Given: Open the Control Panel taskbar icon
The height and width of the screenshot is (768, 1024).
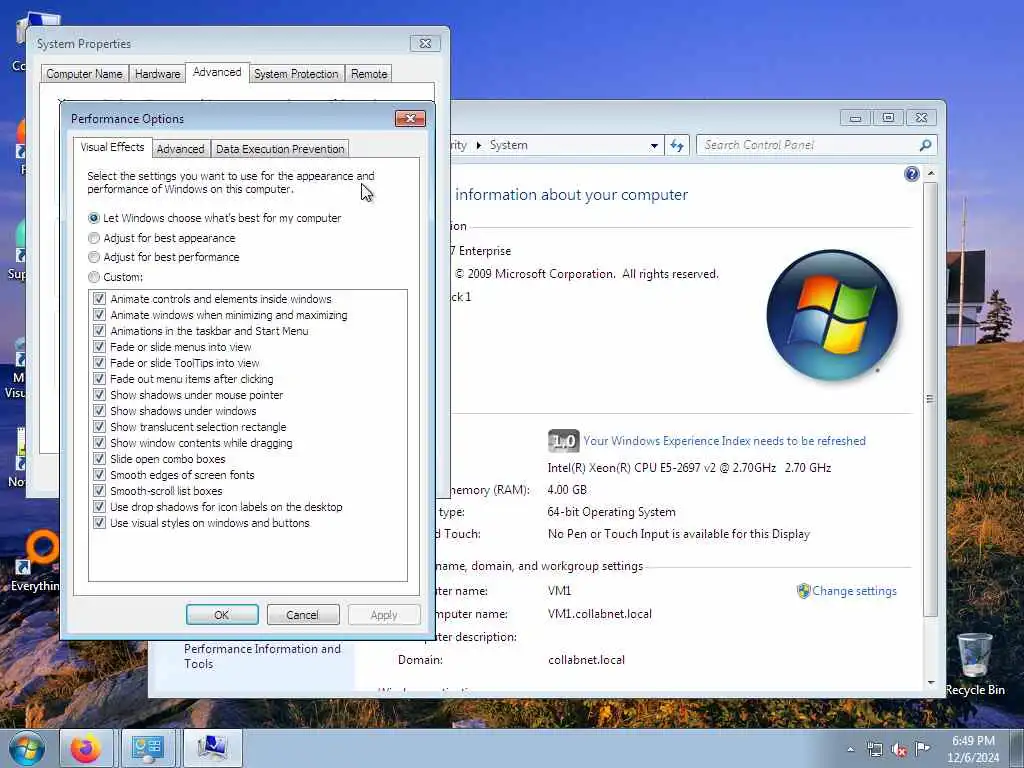Looking at the screenshot, I should pos(148,748).
